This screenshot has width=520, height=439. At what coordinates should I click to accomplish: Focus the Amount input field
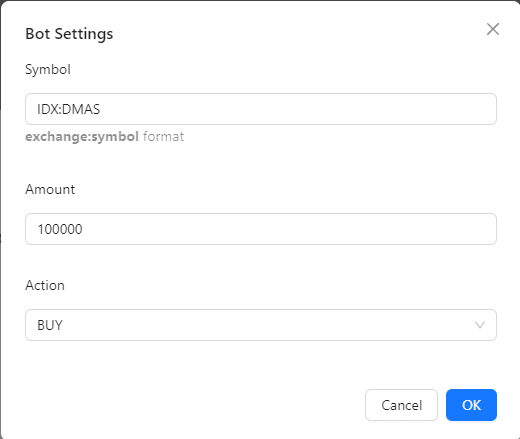coord(261,229)
